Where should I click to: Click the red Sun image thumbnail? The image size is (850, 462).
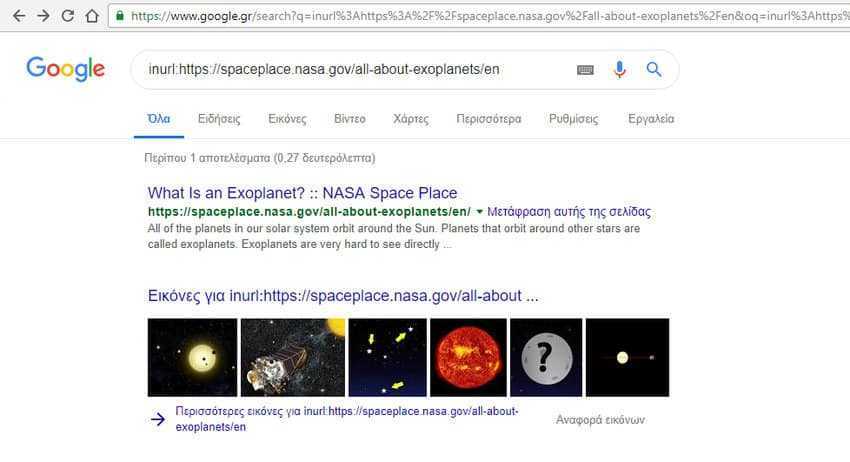(x=468, y=357)
